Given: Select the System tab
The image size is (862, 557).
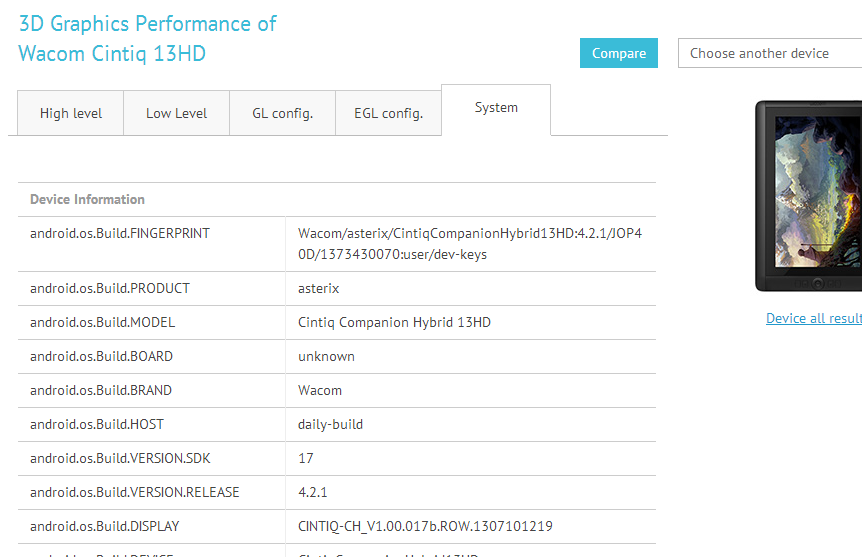Looking at the screenshot, I should click(496, 108).
